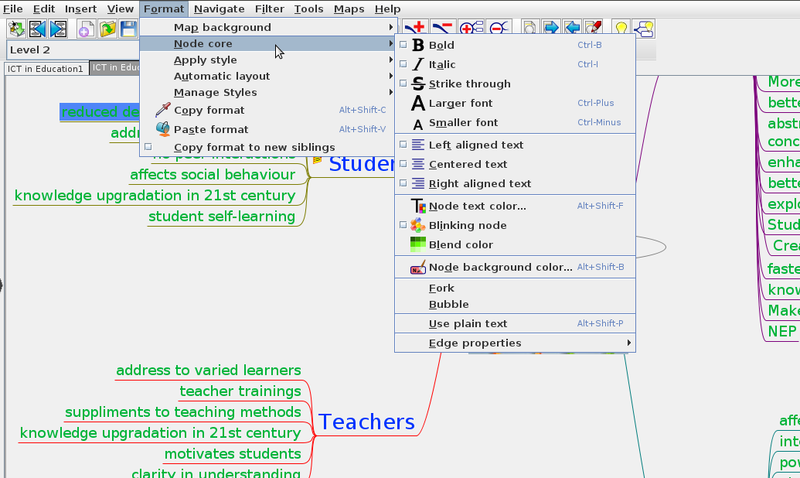Select the 'affects social behaviour' node
Screen dimensions: 800x478
[x=212, y=174]
